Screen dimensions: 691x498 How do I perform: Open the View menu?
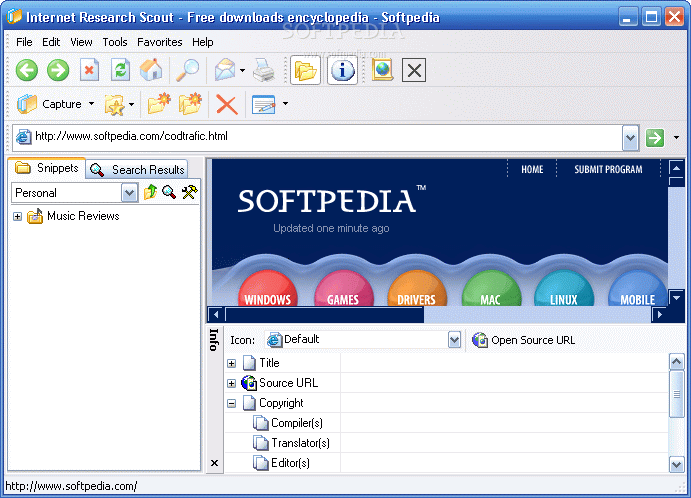82,42
